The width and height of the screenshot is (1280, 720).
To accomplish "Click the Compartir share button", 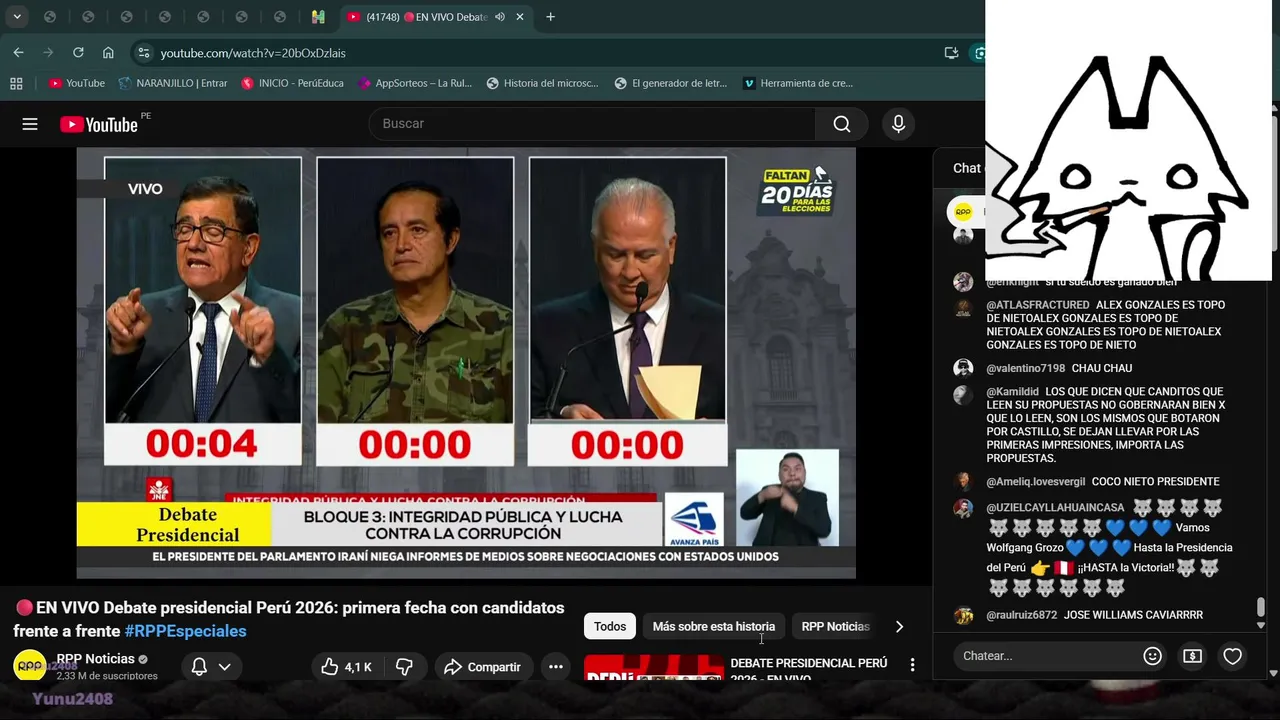I will tap(483, 667).
